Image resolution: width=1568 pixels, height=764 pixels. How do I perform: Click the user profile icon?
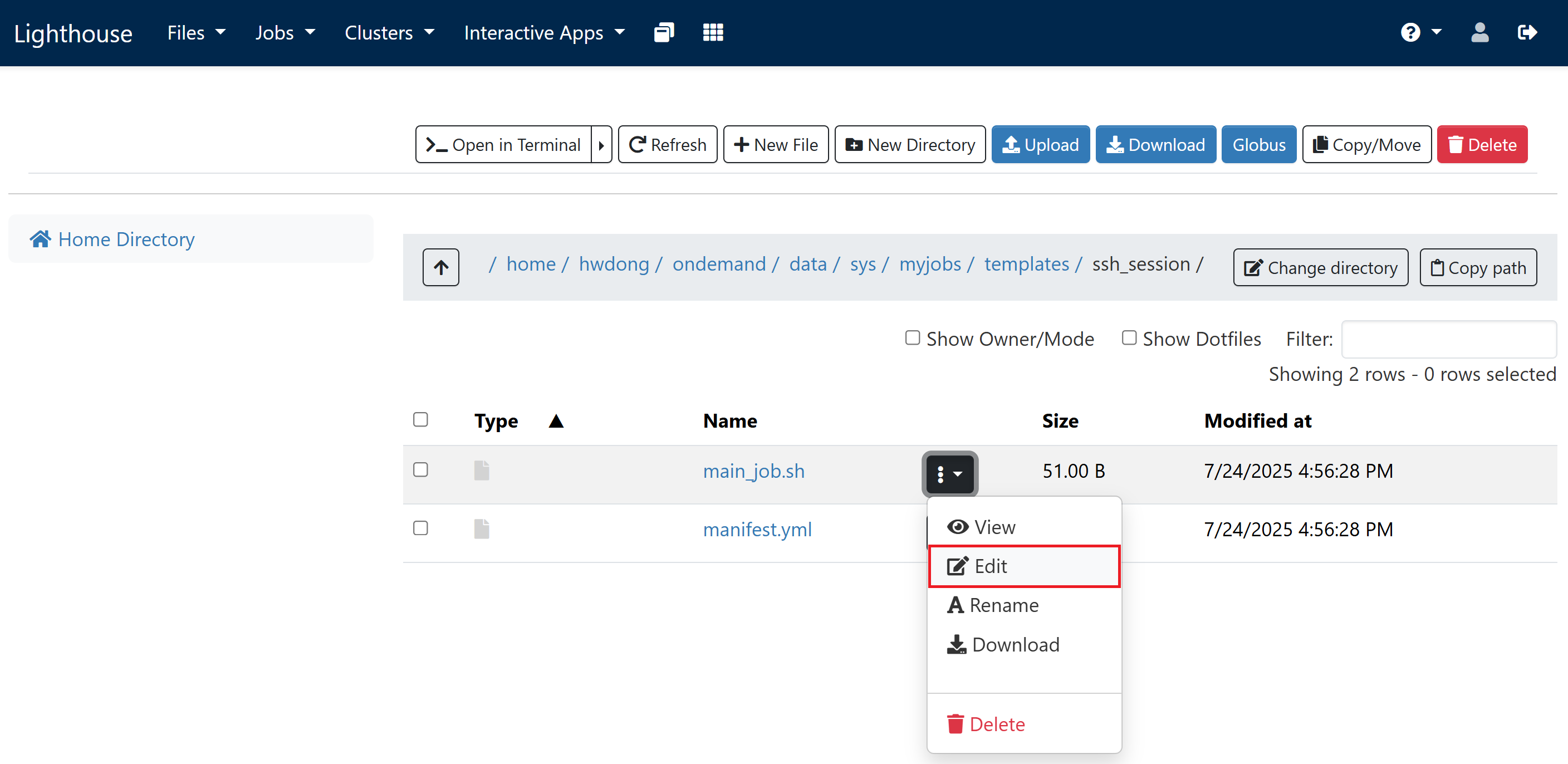pyautogui.click(x=1479, y=32)
